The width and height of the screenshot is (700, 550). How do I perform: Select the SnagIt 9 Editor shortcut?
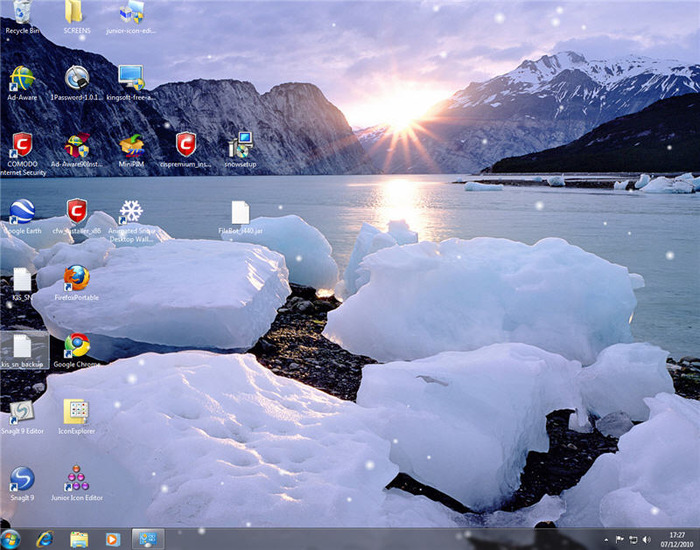[x=22, y=411]
